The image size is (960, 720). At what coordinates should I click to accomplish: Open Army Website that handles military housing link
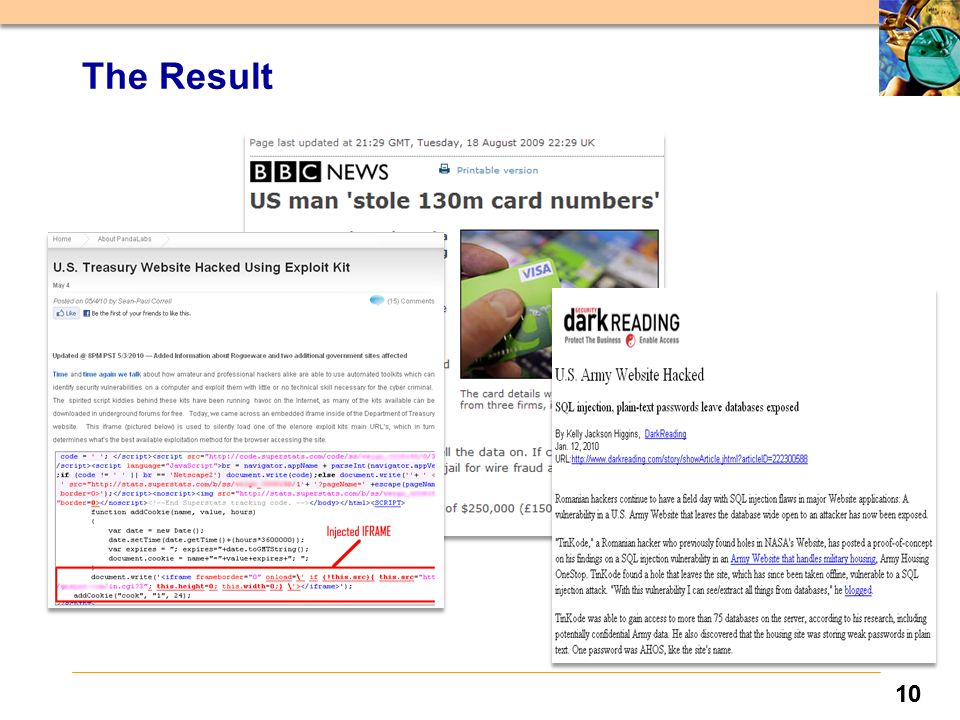click(x=803, y=558)
